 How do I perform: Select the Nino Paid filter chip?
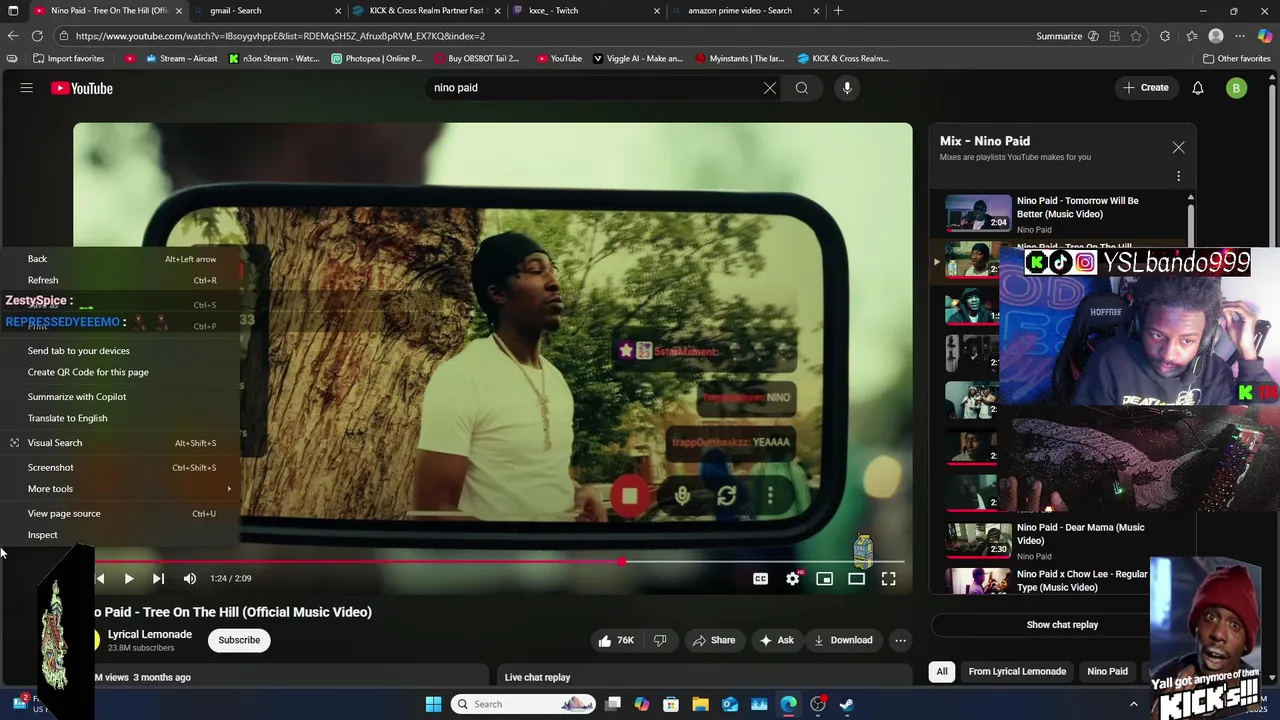[1107, 671]
